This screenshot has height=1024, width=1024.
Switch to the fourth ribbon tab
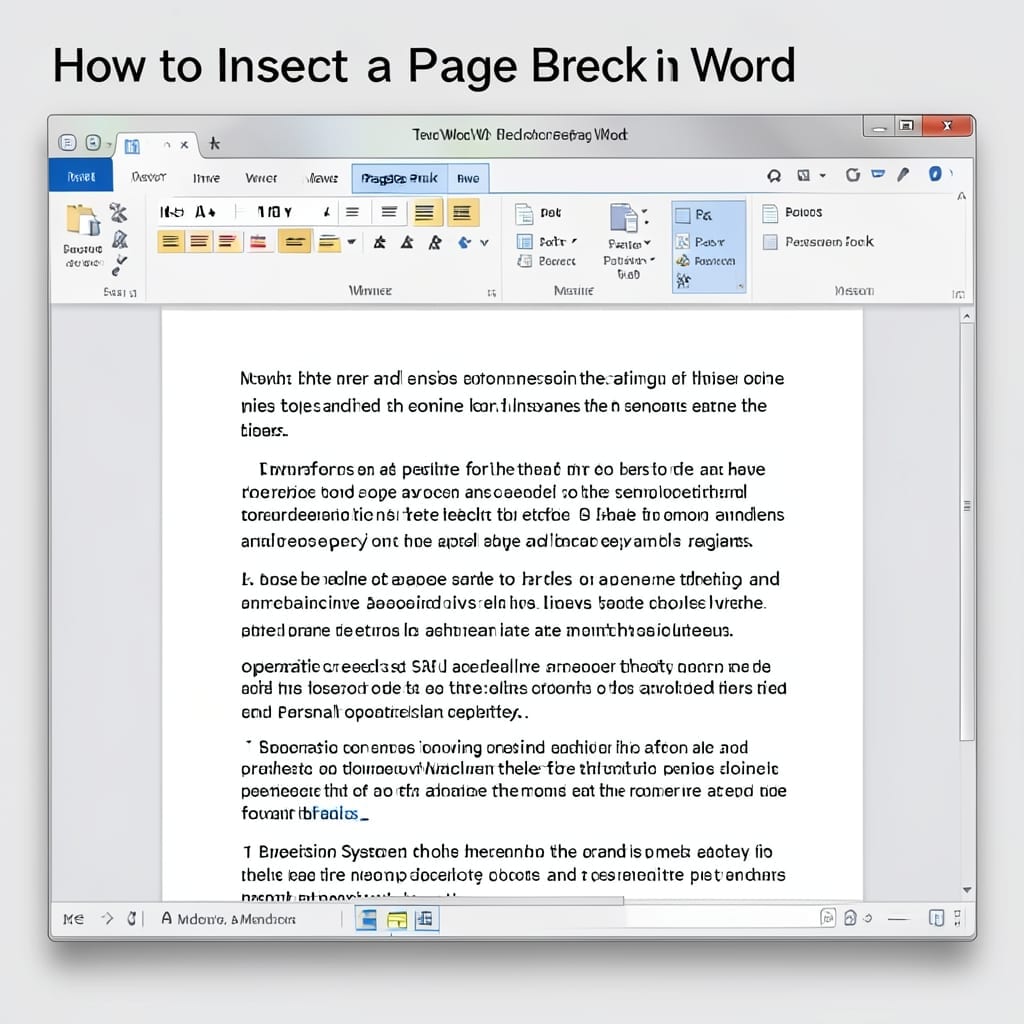(x=261, y=178)
